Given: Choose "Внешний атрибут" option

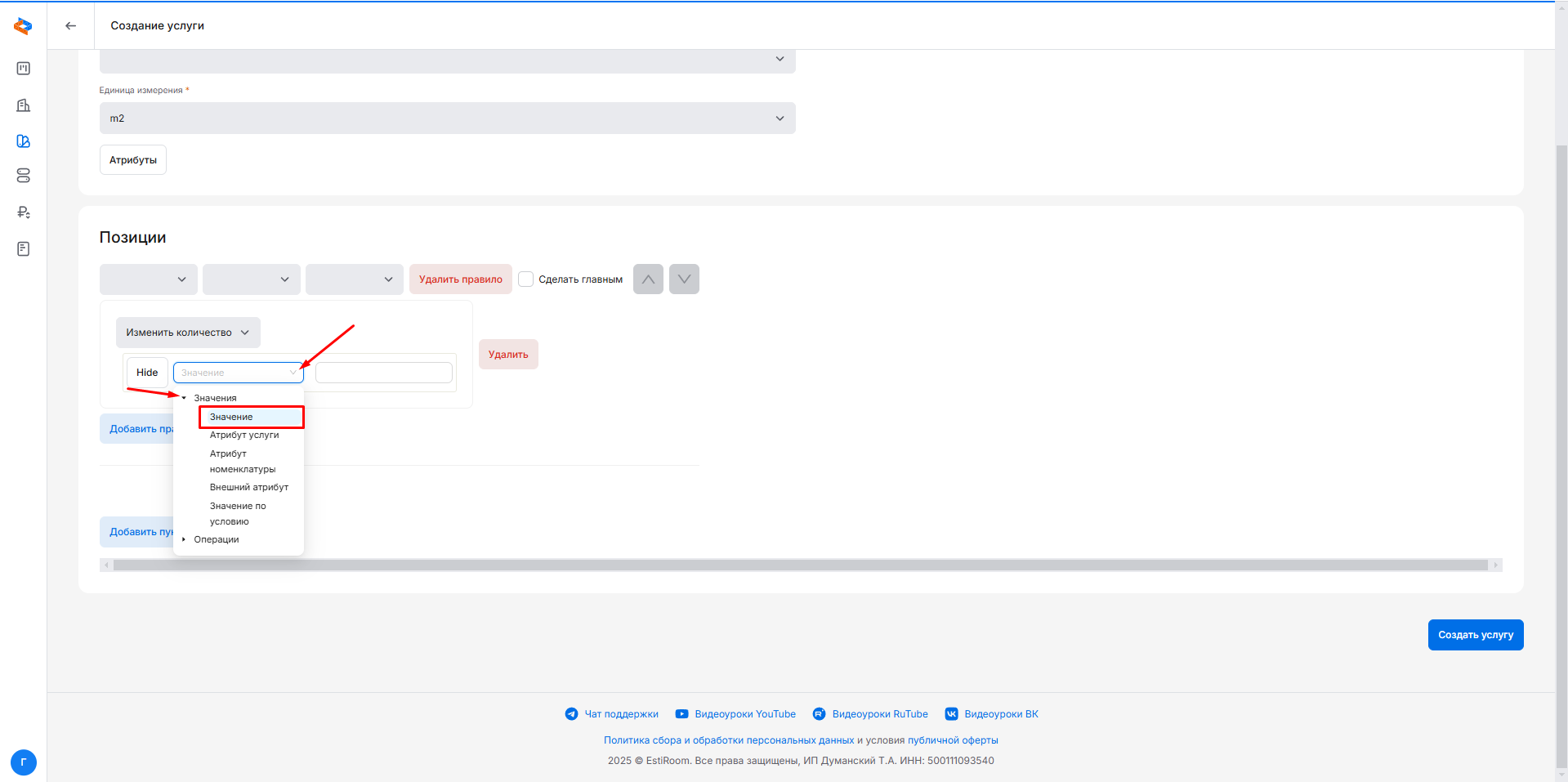Looking at the screenshot, I should click(249, 487).
